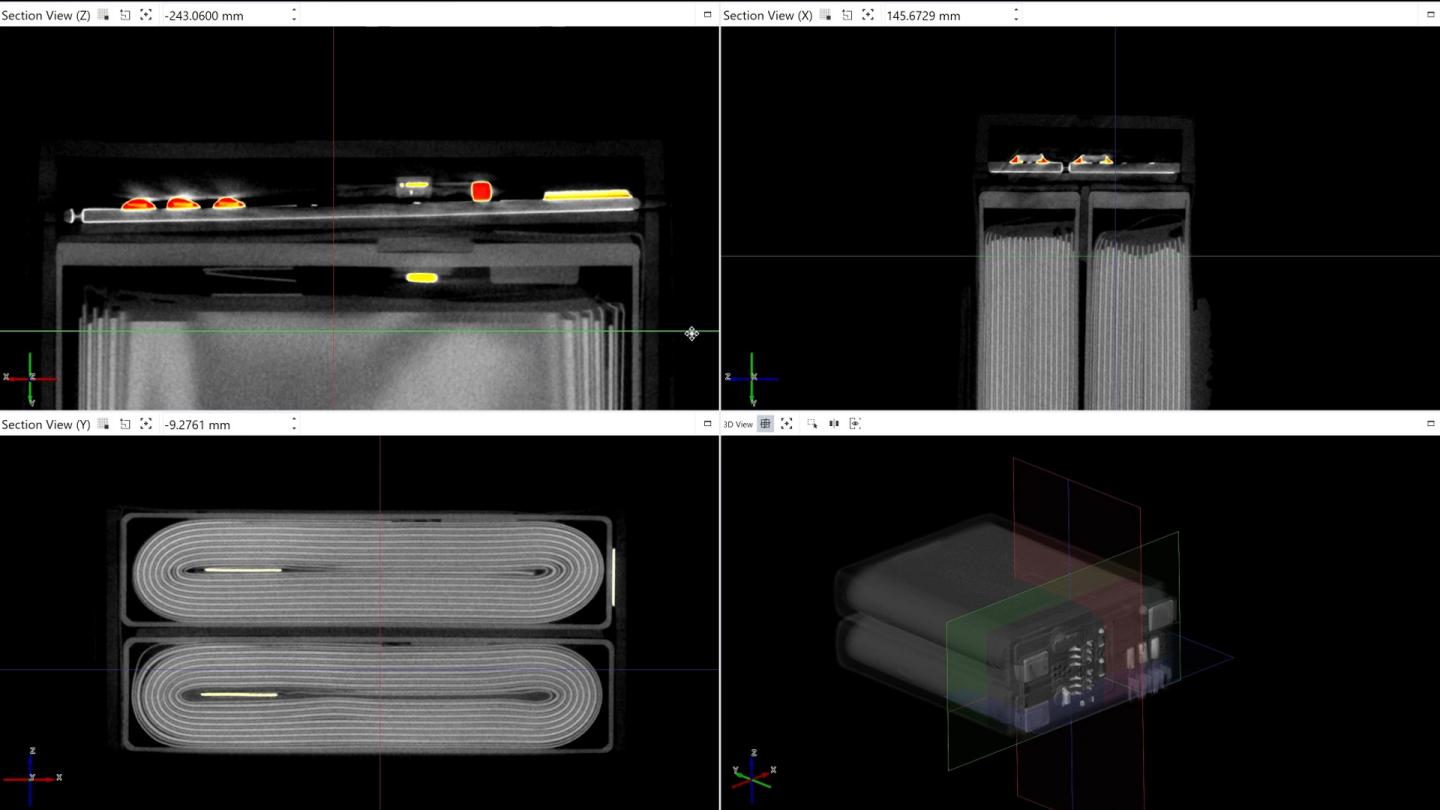Click the fit-to-view icon in Section View (X)

click(868, 15)
